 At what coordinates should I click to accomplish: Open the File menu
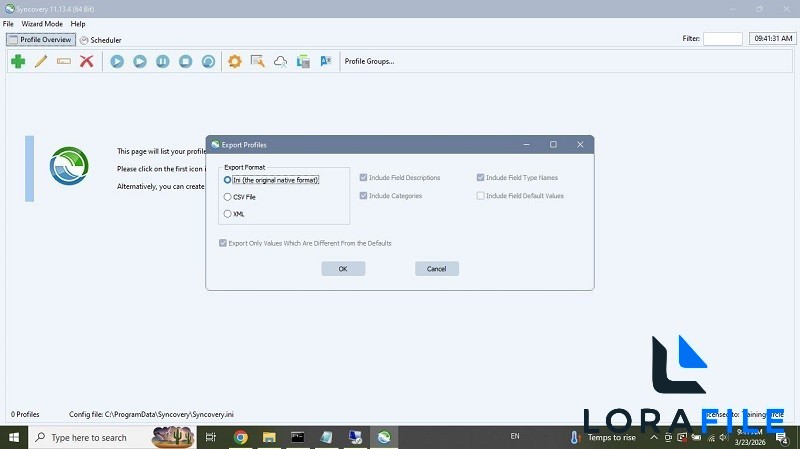click(x=8, y=24)
